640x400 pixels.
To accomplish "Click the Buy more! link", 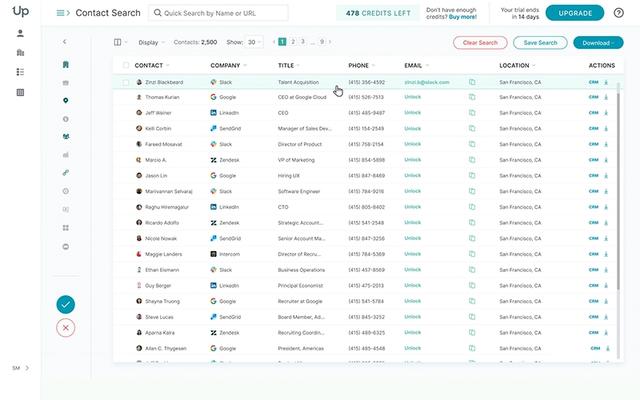I will click(462, 17).
